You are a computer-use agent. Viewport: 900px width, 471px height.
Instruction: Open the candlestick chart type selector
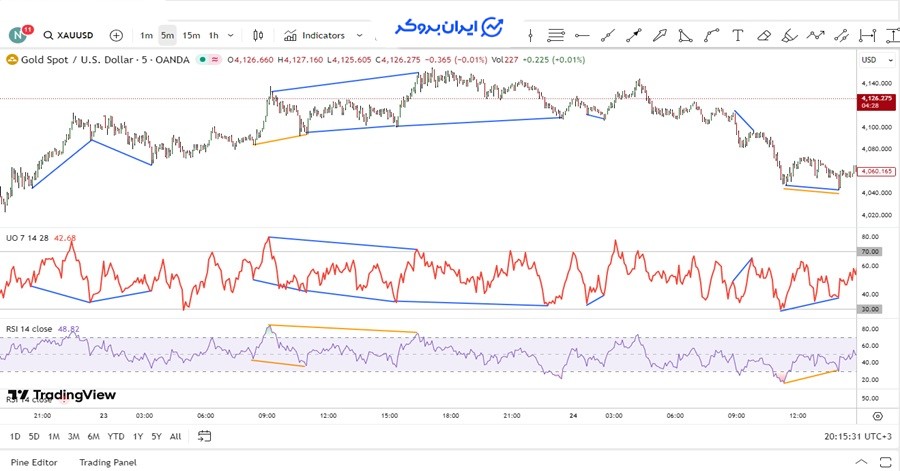pyautogui.click(x=259, y=35)
